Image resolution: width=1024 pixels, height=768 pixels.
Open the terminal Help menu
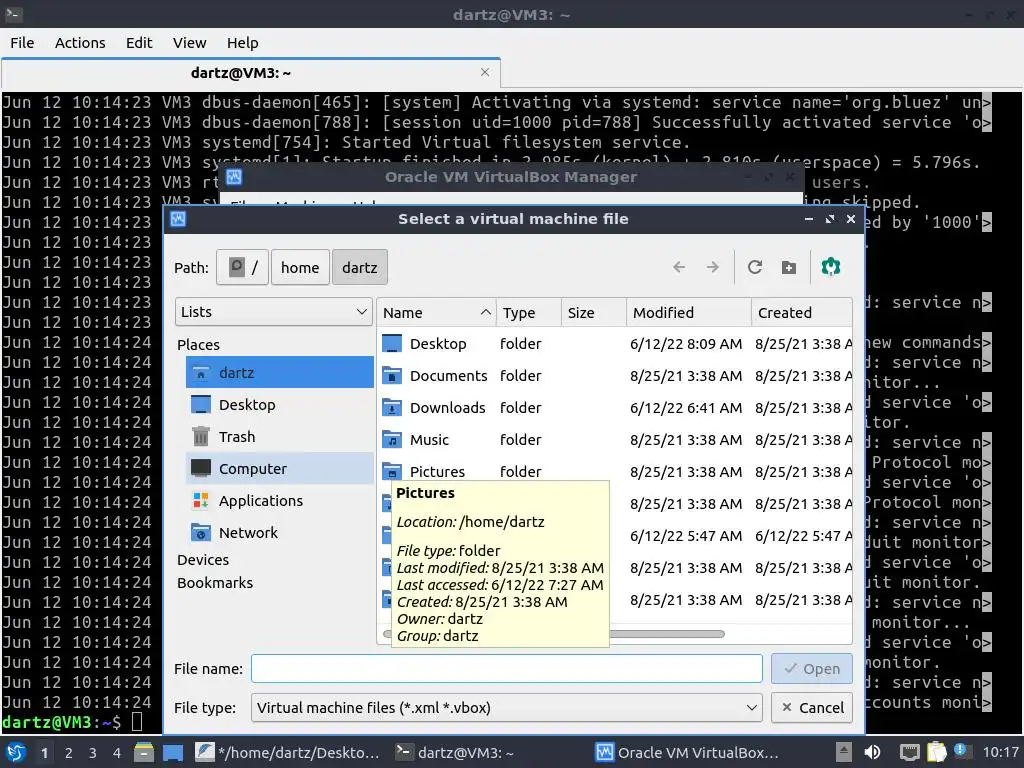tap(242, 42)
